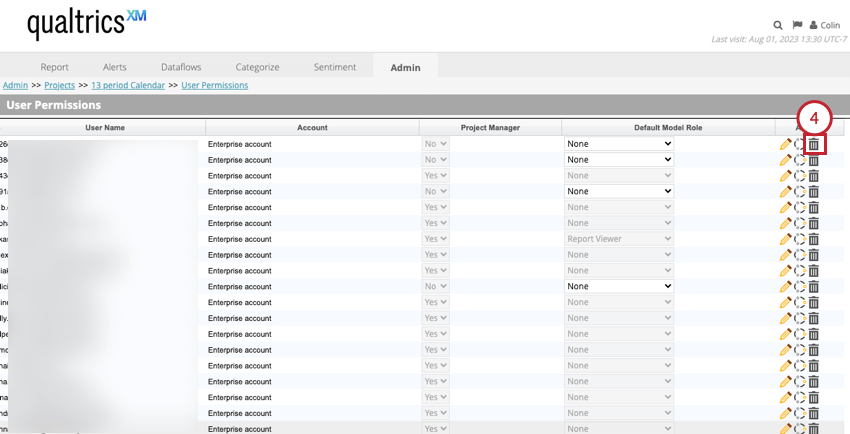Screen dimensions: 850x434
Task: Edit the user in Report Viewer row
Action: point(785,239)
